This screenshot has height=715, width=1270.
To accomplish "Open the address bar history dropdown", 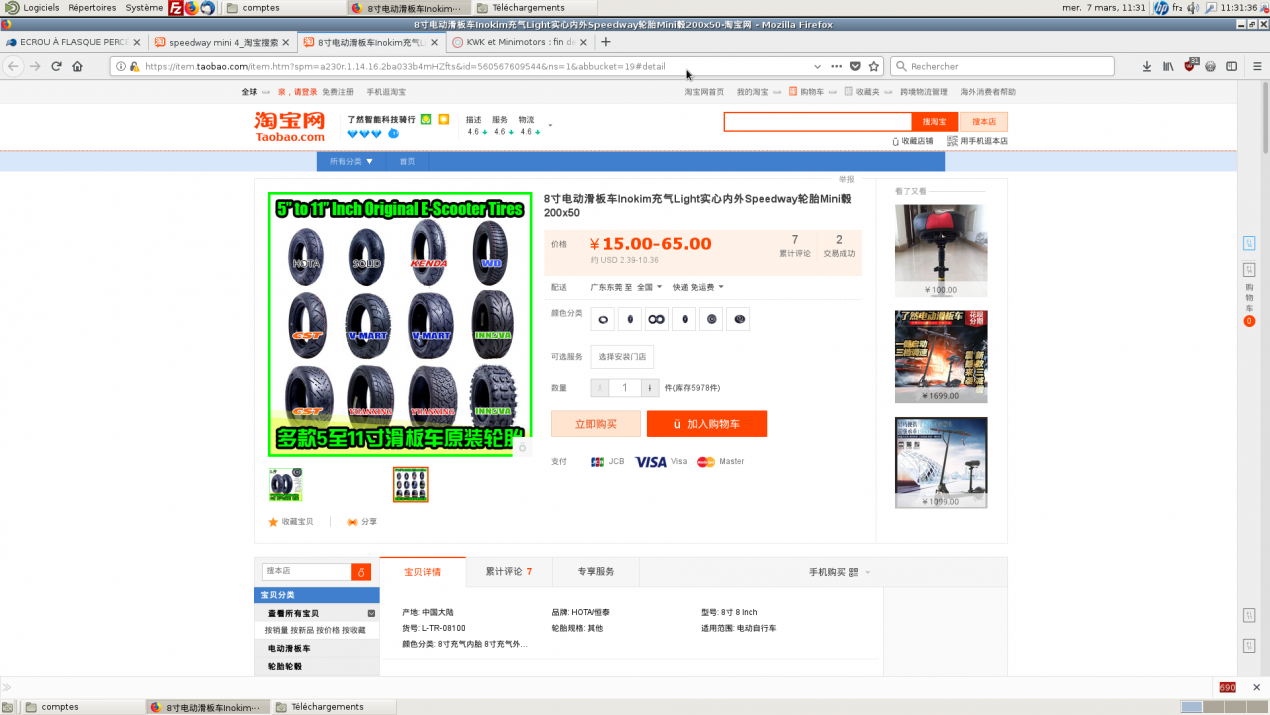I will tap(817, 66).
